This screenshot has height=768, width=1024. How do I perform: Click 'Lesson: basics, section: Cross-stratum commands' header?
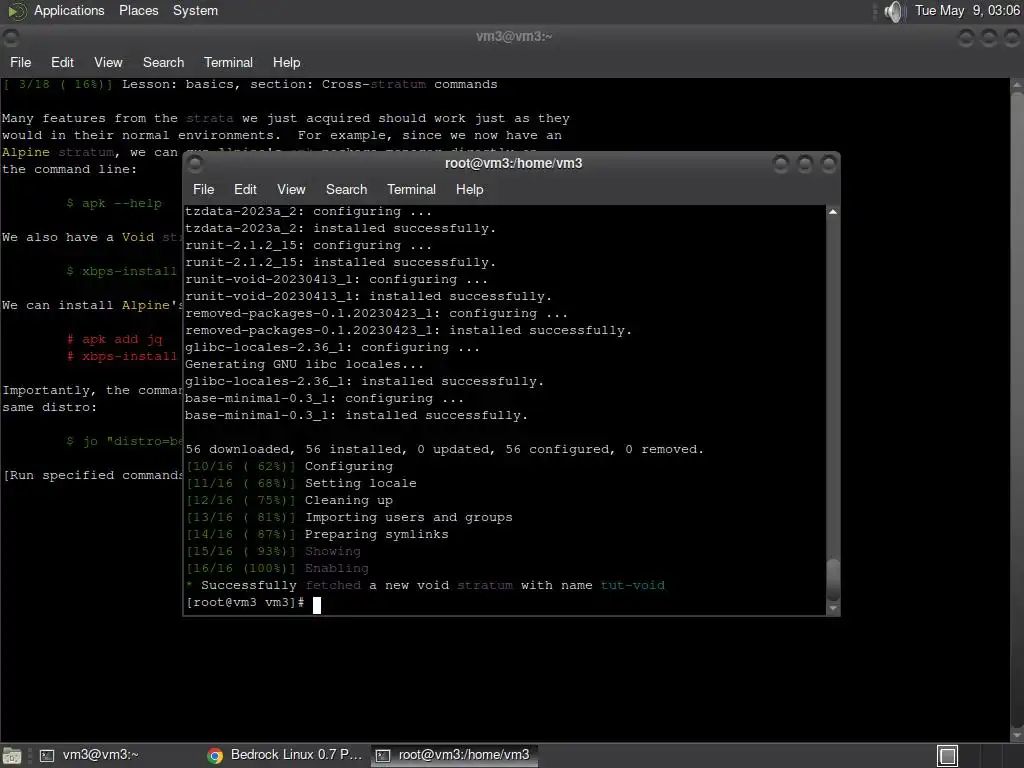click(310, 84)
